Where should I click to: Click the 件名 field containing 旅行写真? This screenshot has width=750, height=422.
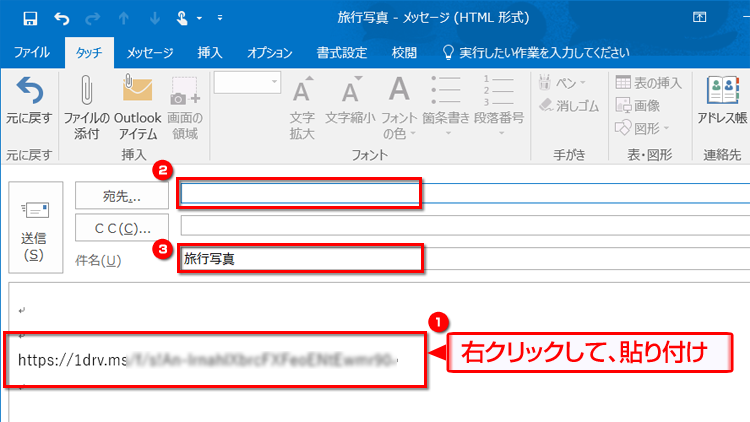465,259
